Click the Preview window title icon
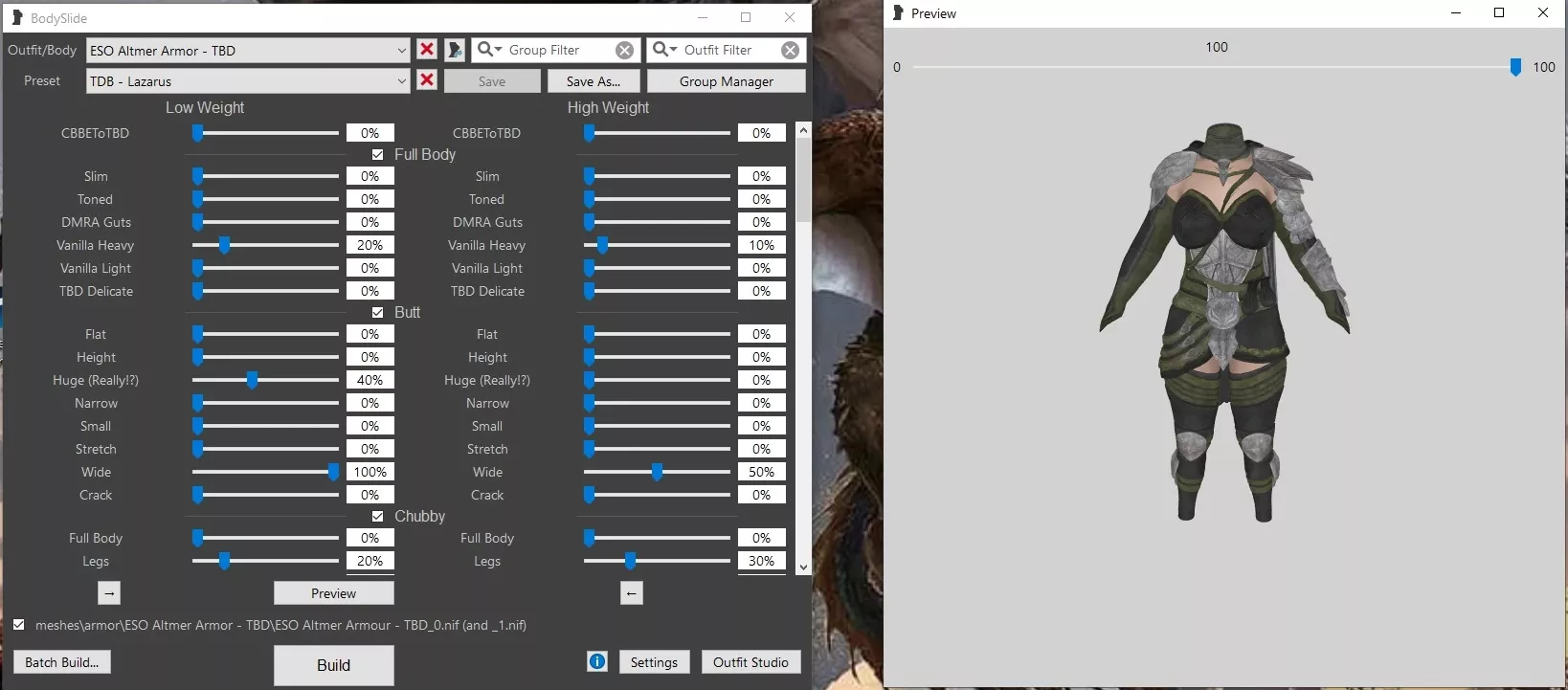Image resolution: width=1568 pixels, height=690 pixels. tap(898, 13)
